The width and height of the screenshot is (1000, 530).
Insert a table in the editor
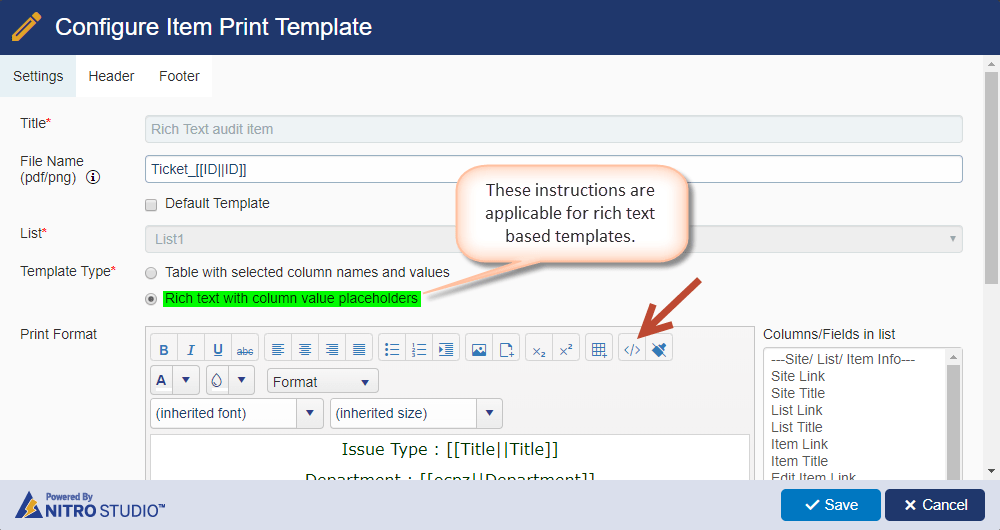tap(599, 349)
